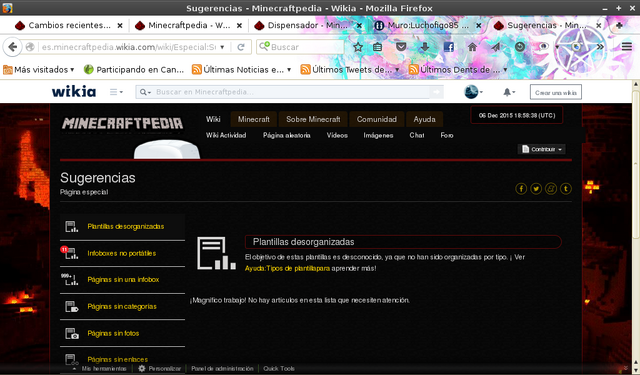
Task: Click the paper plane toolbar icon
Action: tap(496, 47)
